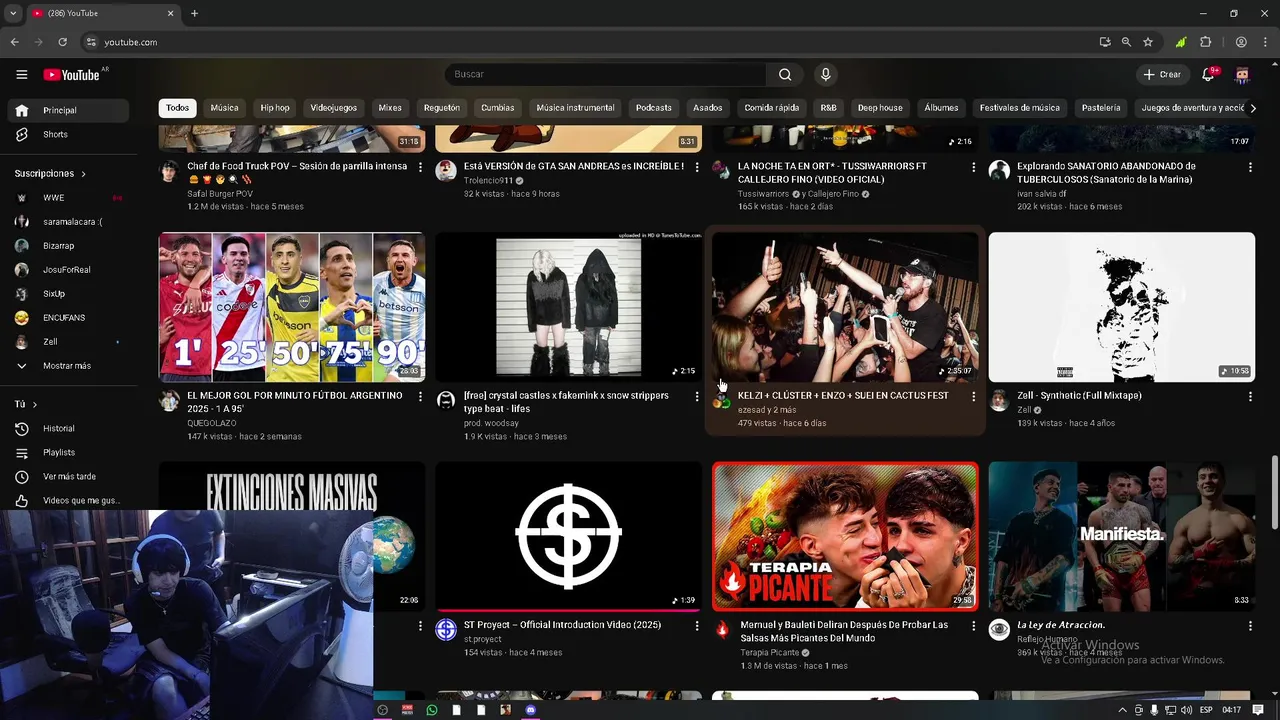Image resolution: width=1280 pixels, height=720 pixels.
Task: Click the Crear button
Action: tap(1162, 75)
